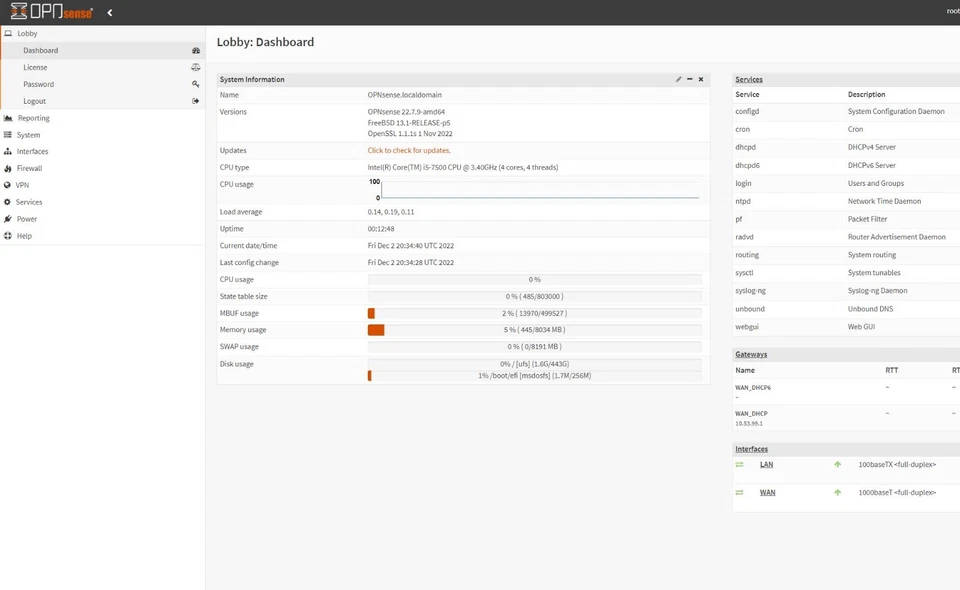The image size is (960, 590).
Task: Open the Gateways widget title link
Action: tap(751, 354)
